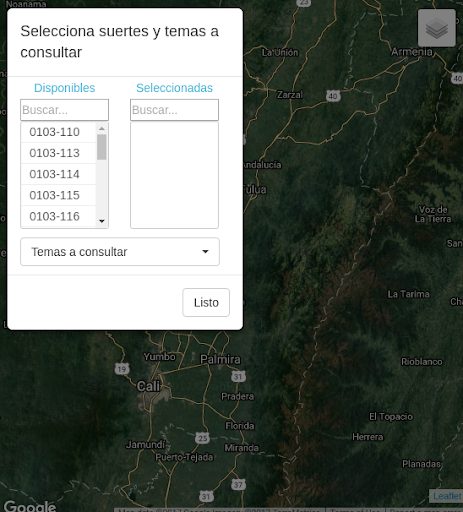
Task: Open the map layers control icon
Action: point(437,28)
